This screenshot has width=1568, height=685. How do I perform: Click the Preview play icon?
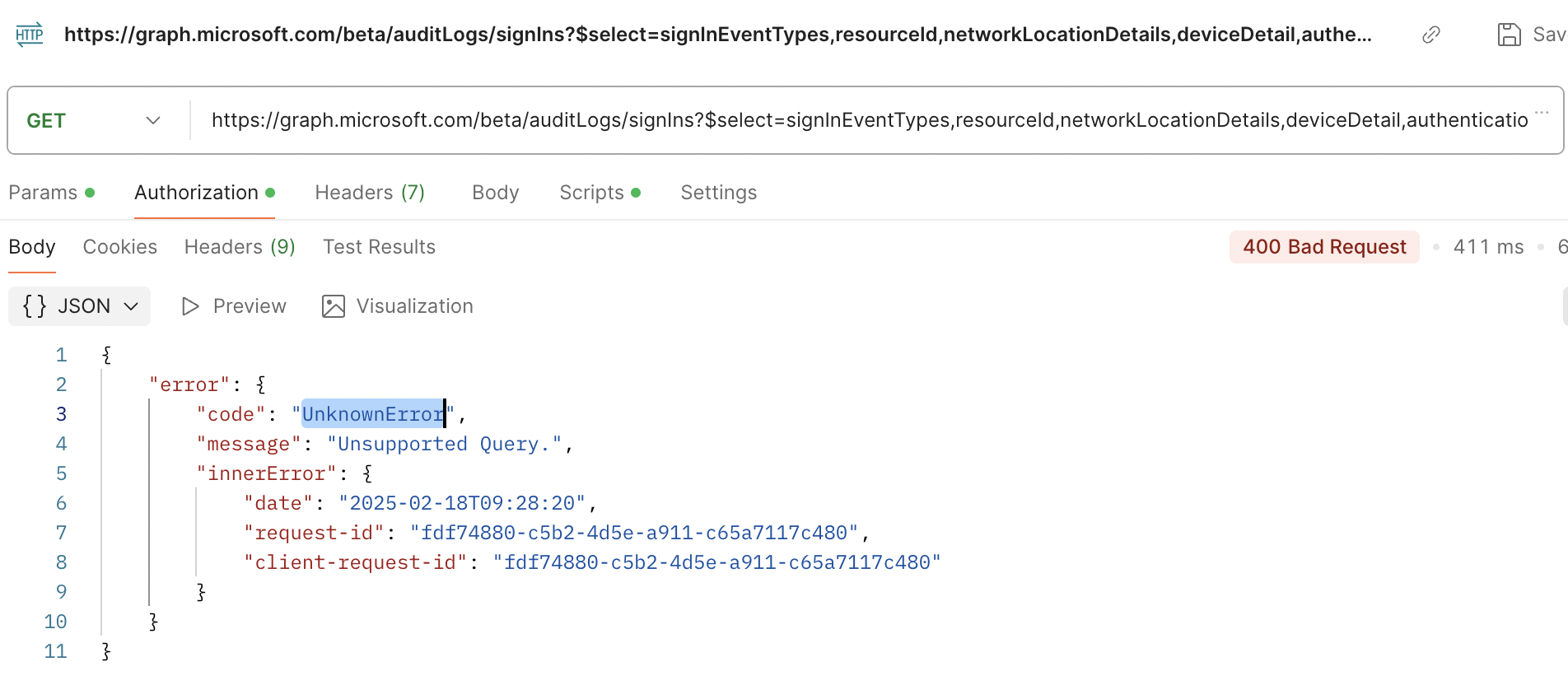click(x=190, y=306)
